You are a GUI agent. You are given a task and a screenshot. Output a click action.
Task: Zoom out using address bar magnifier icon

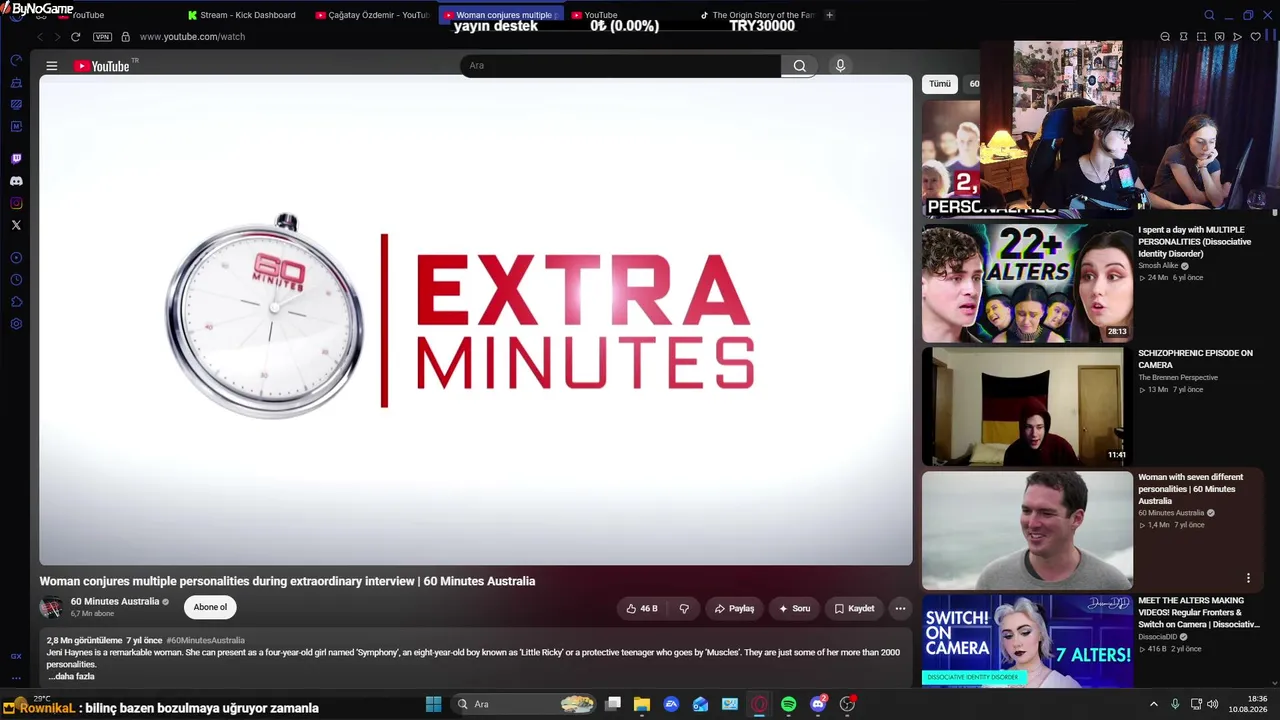(x=1165, y=37)
